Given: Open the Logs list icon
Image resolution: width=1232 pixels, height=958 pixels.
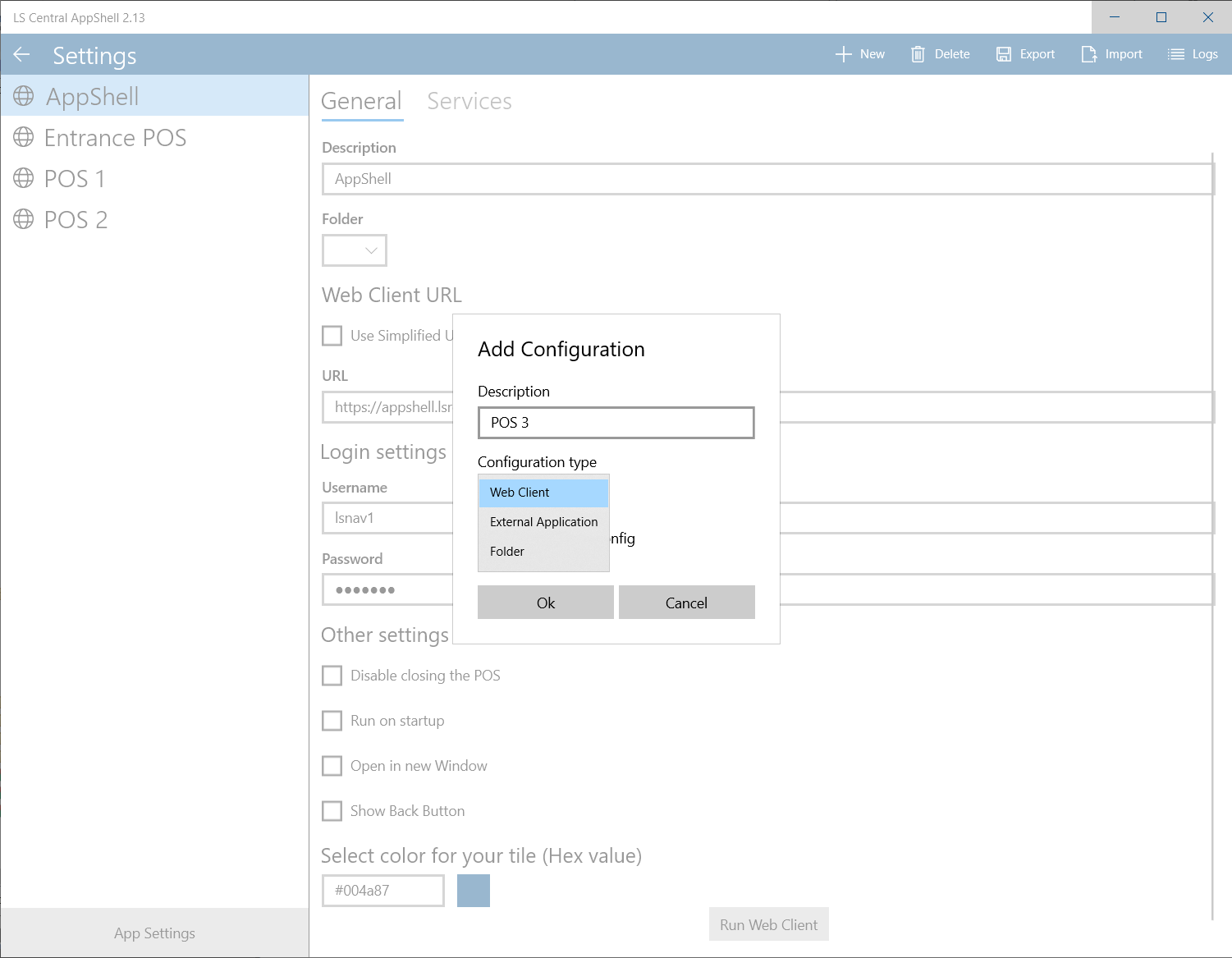Looking at the screenshot, I should coord(1176,54).
